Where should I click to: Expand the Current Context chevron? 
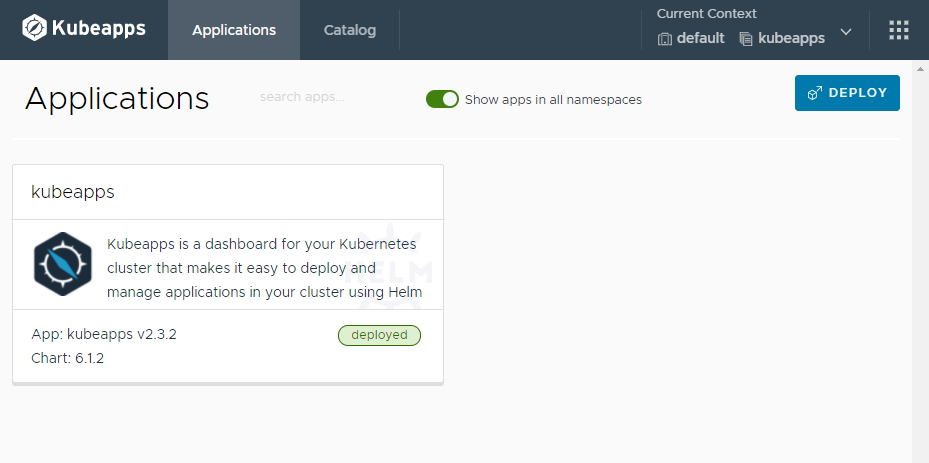tap(846, 32)
